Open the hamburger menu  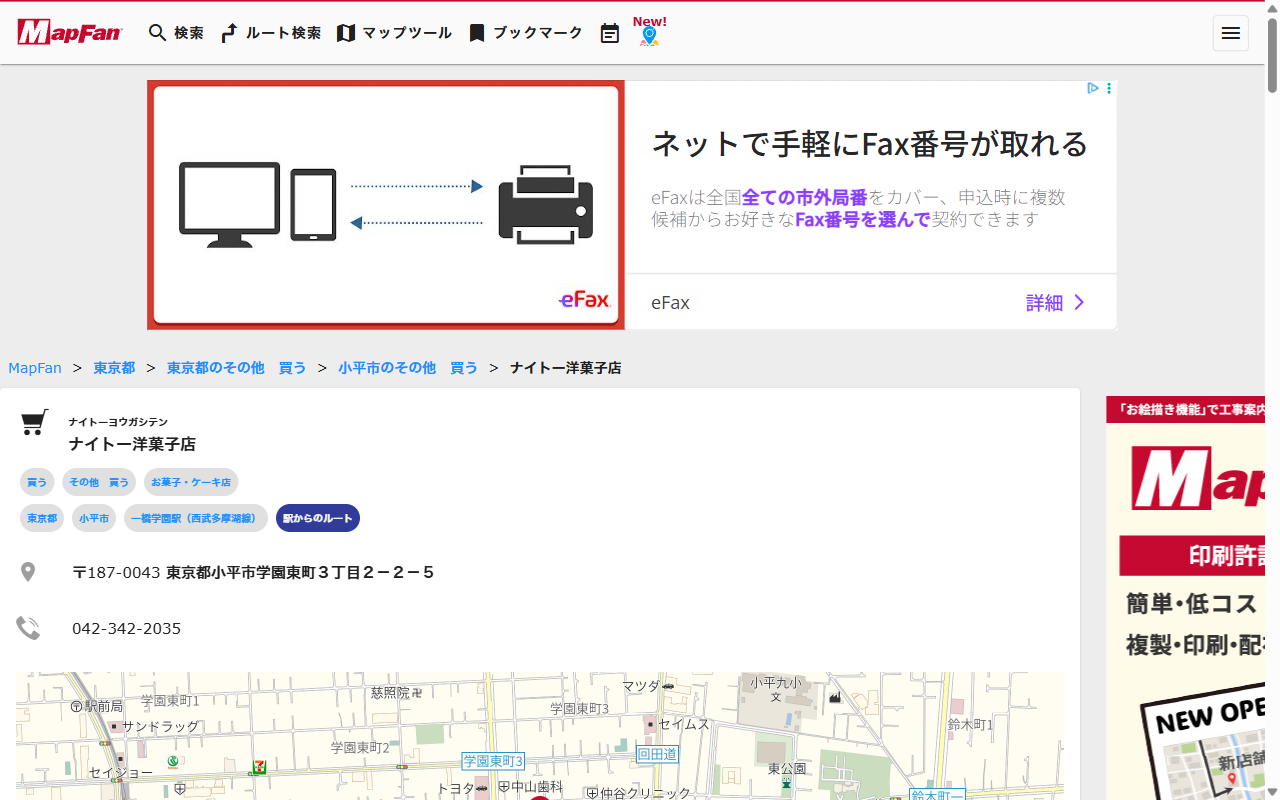tap(1231, 33)
